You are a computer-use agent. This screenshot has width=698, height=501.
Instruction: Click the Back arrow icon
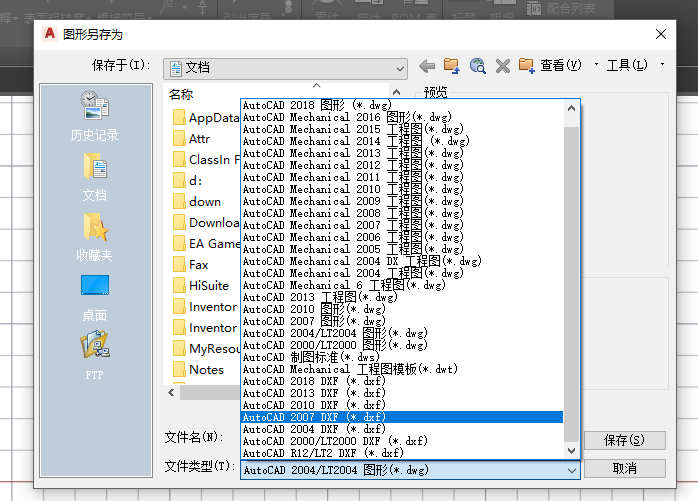click(x=427, y=66)
